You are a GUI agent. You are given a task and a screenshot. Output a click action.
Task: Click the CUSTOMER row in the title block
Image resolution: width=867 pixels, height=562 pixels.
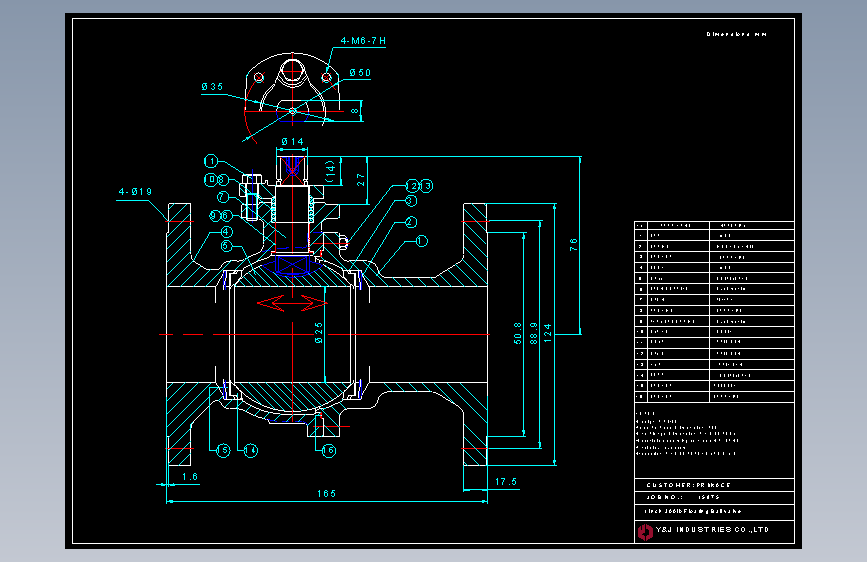coord(714,485)
